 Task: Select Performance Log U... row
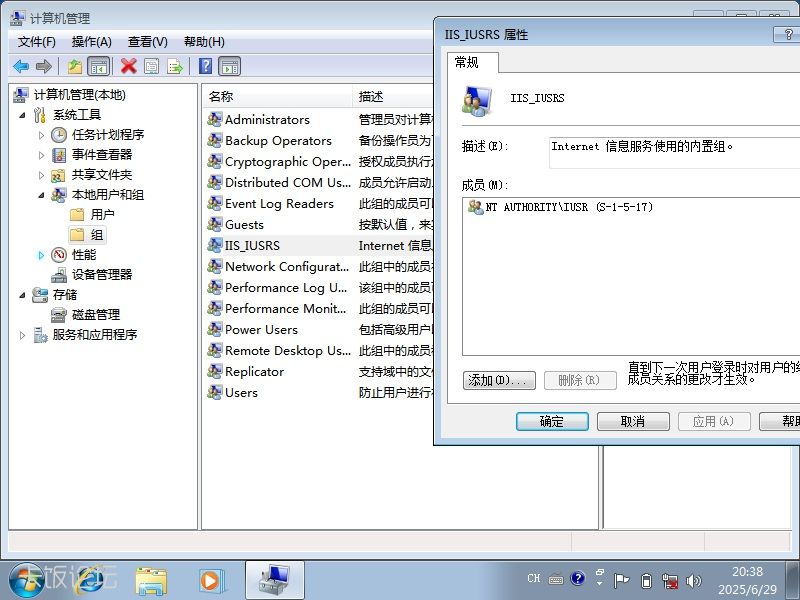pos(319,288)
